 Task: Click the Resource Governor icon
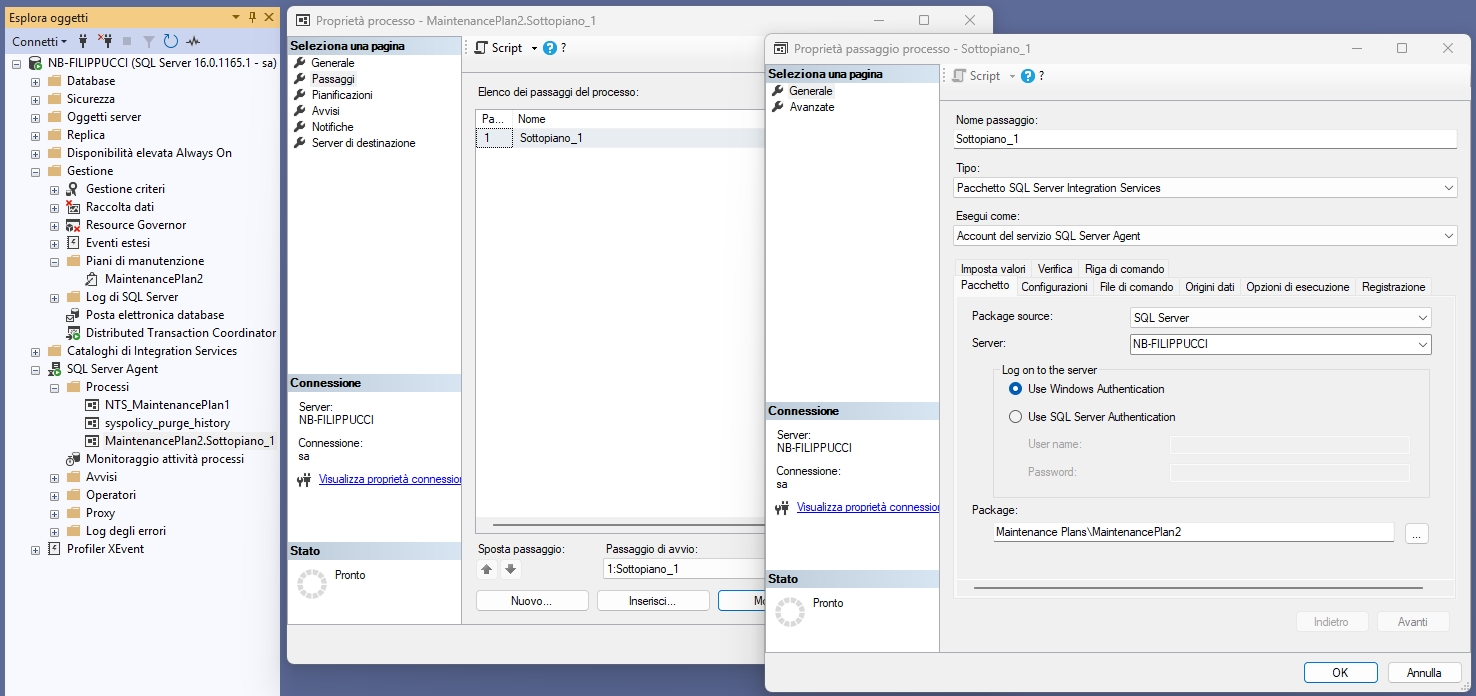click(x=73, y=225)
